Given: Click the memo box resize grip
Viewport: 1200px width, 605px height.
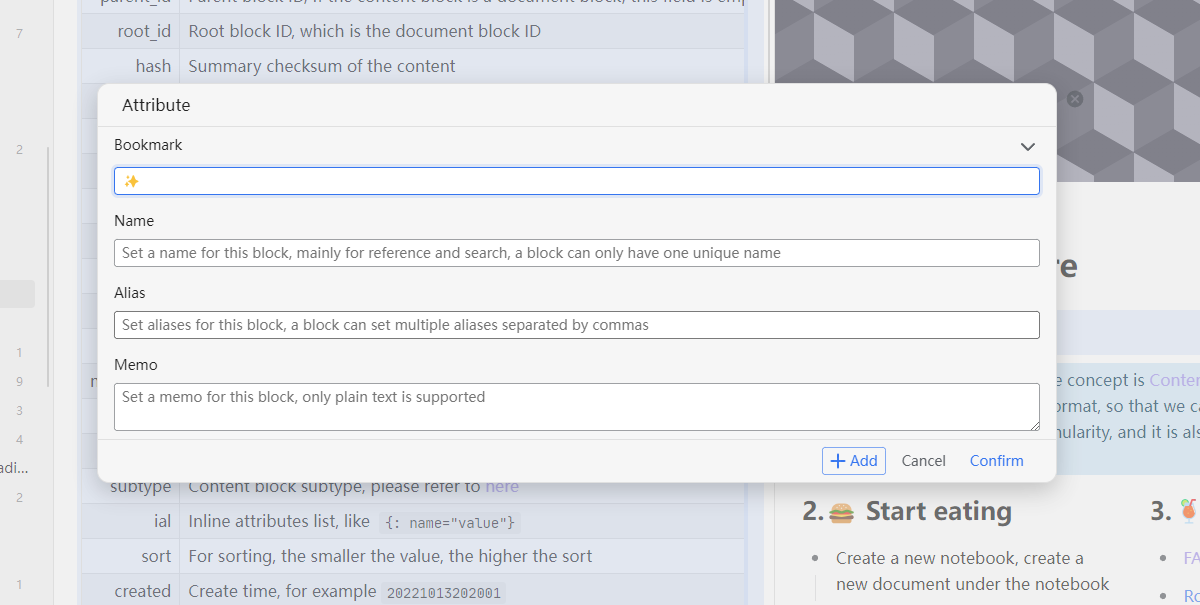Looking at the screenshot, I should (1034, 425).
